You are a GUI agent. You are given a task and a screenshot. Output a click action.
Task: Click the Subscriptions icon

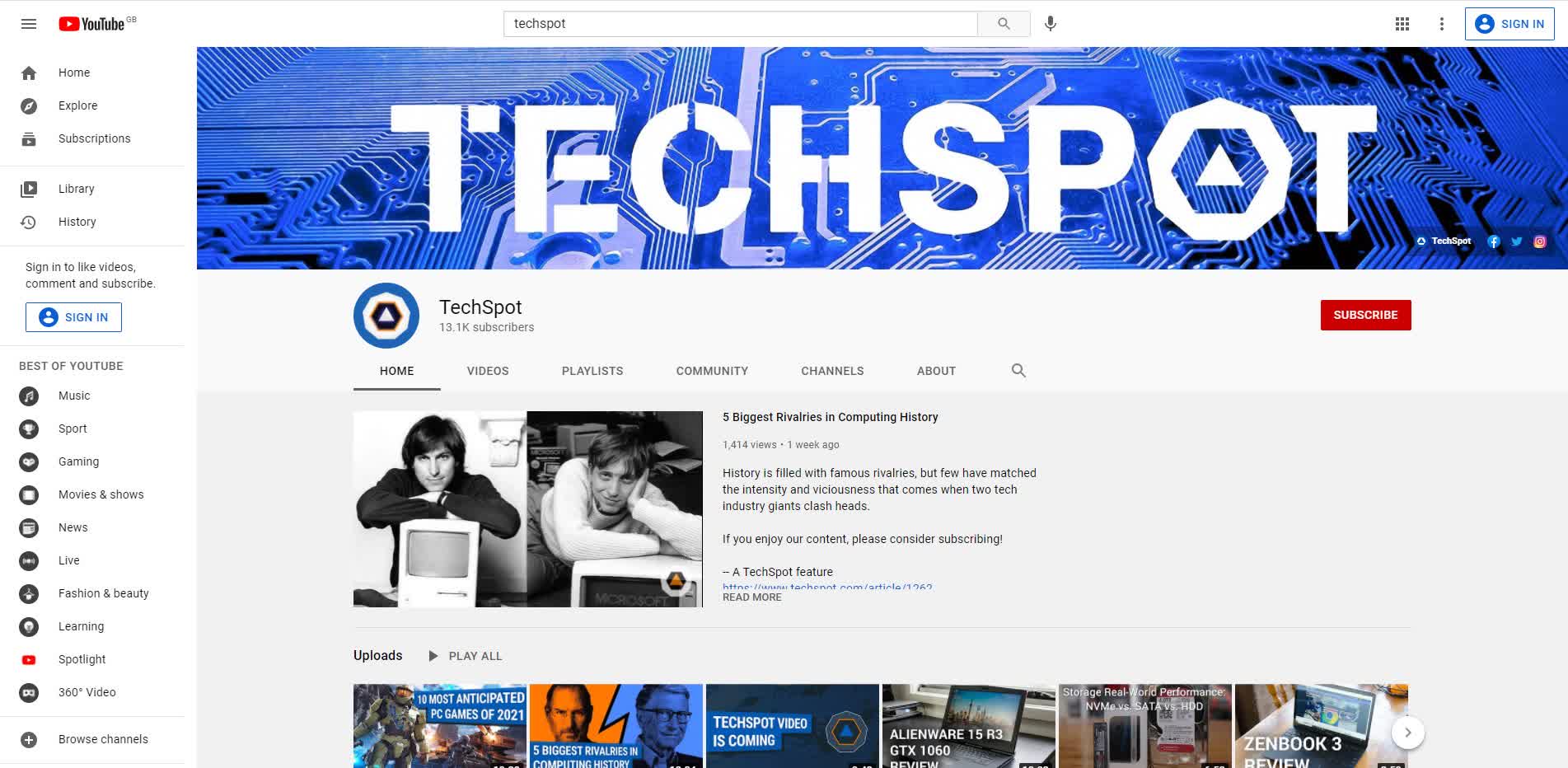click(x=29, y=138)
